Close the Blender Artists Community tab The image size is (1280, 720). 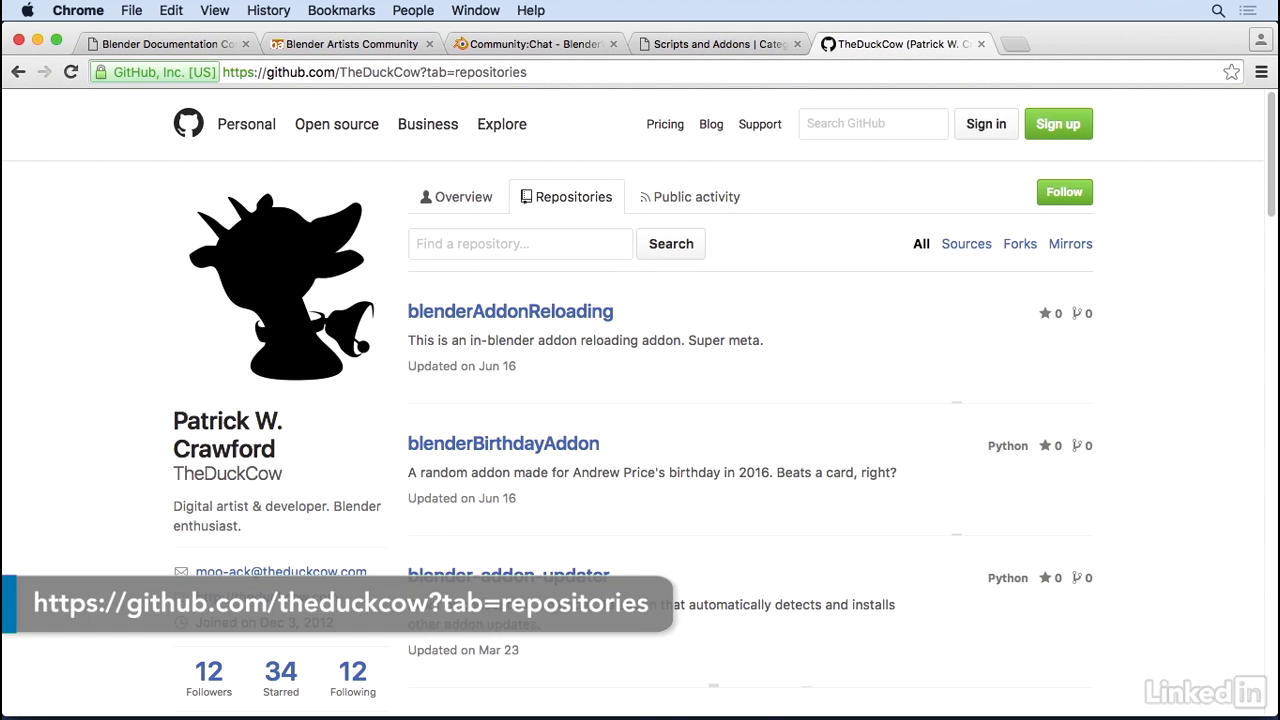click(430, 44)
